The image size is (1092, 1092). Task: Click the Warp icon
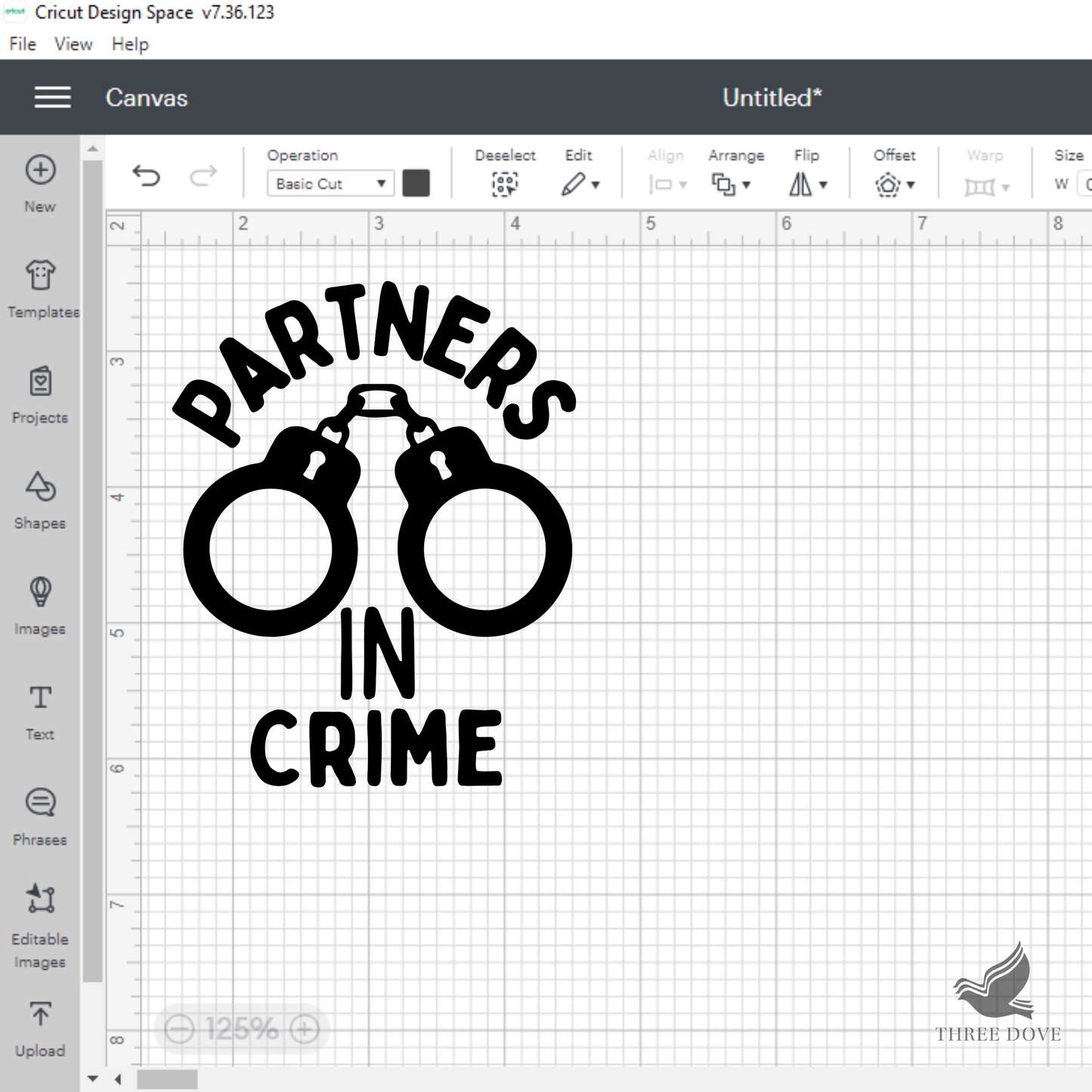point(979,186)
